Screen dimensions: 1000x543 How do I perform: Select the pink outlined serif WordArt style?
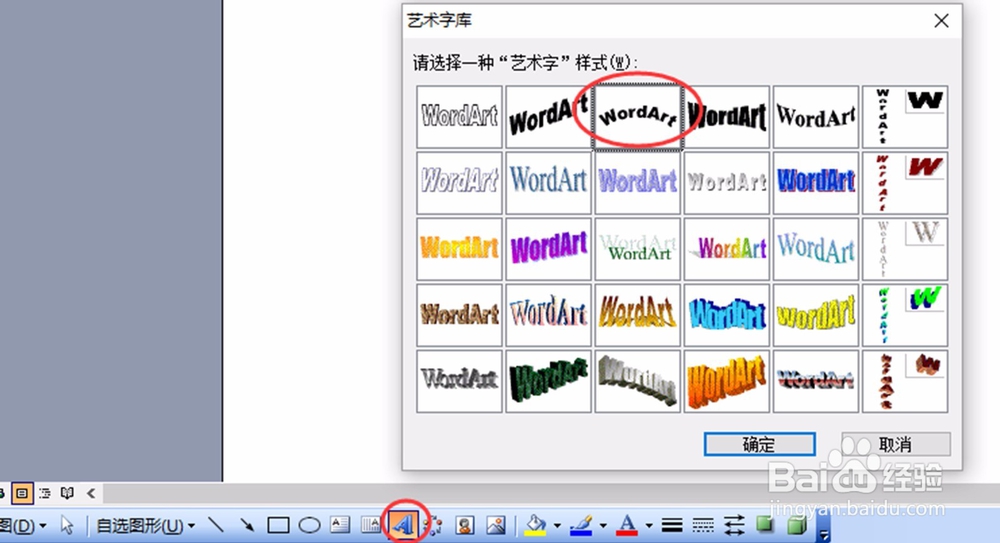[x=548, y=315]
